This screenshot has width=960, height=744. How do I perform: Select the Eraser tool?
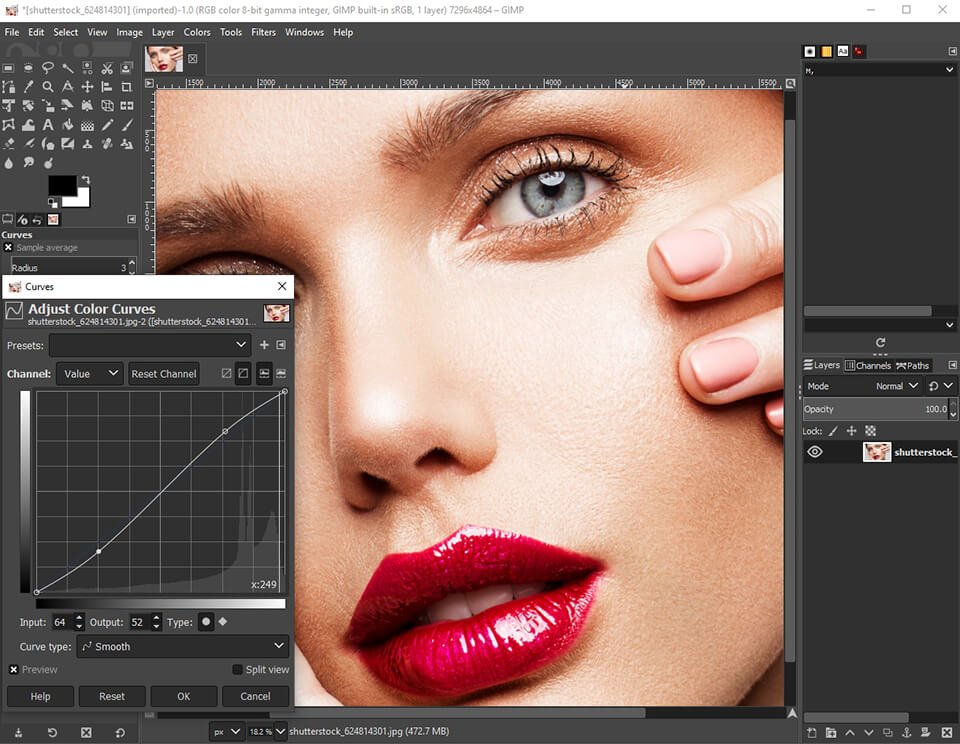pyautogui.click(x=7, y=143)
